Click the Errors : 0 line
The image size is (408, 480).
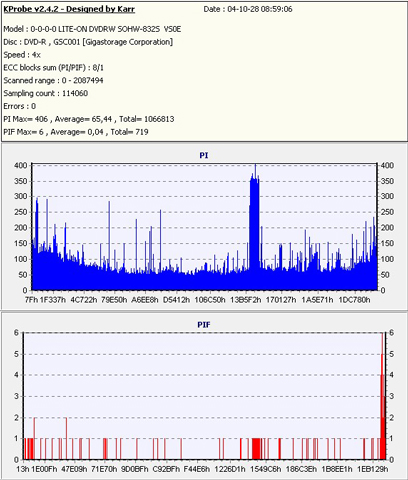[x=20, y=106]
